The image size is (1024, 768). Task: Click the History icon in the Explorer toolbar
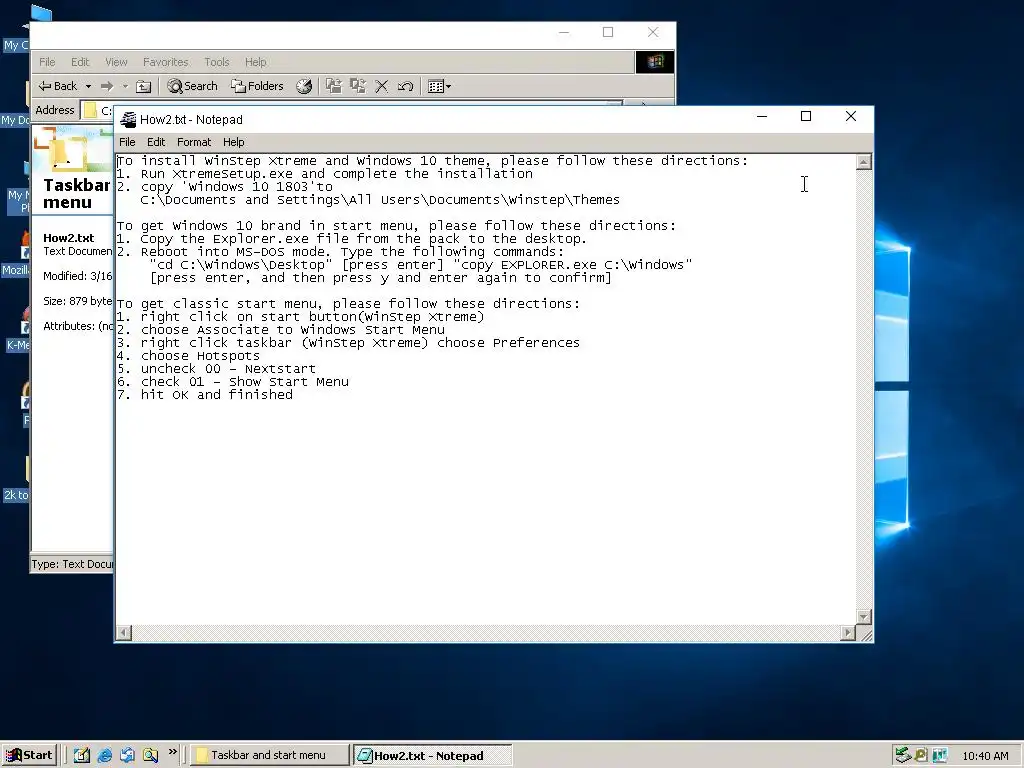304,86
